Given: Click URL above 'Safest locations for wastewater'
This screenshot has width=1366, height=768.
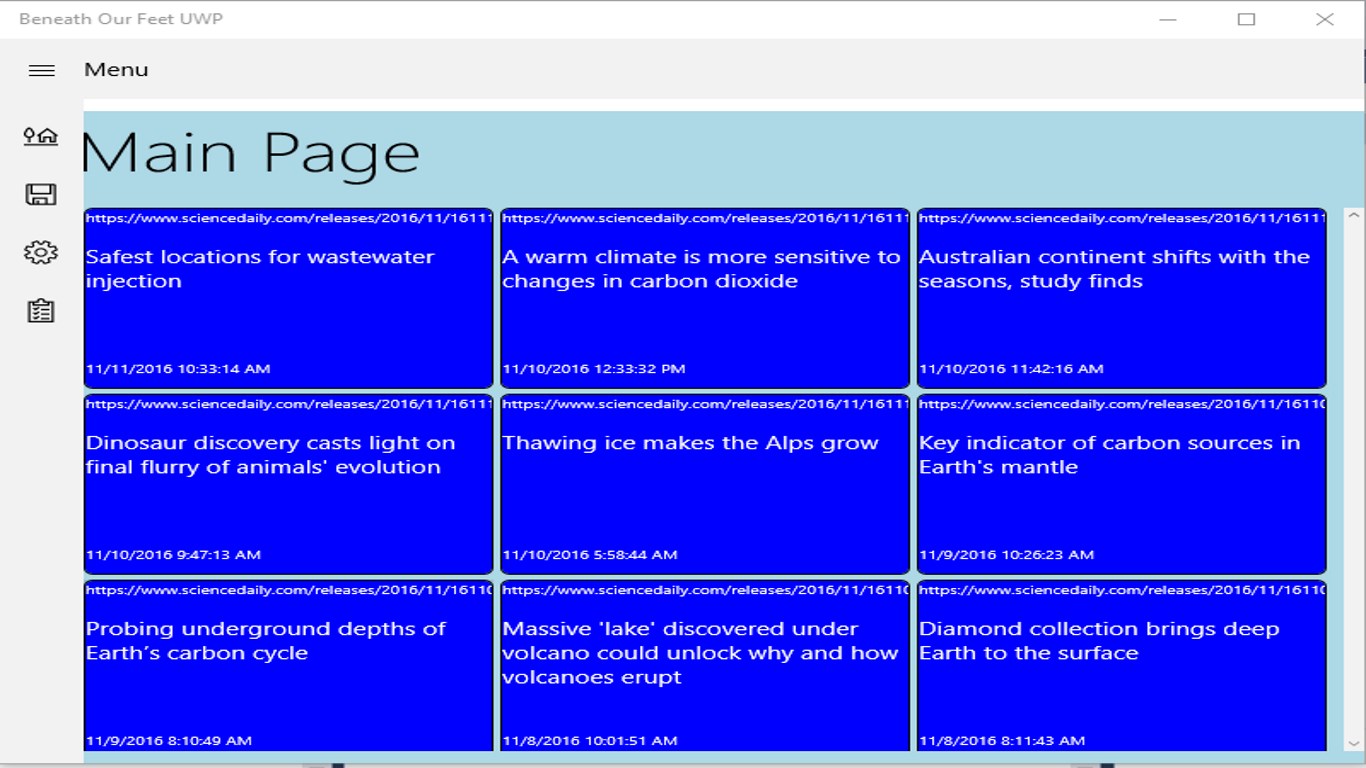Looking at the screenshot, I should 289,218.
